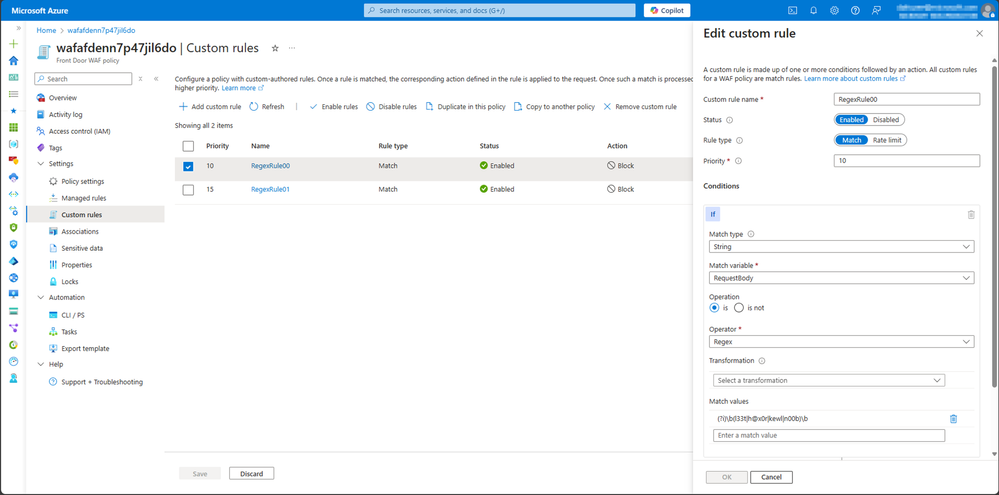Image resolution: width=999 pixels, height=495 pixels.
Task: Collapse the resource menu with double chevron
Action: 156,79
